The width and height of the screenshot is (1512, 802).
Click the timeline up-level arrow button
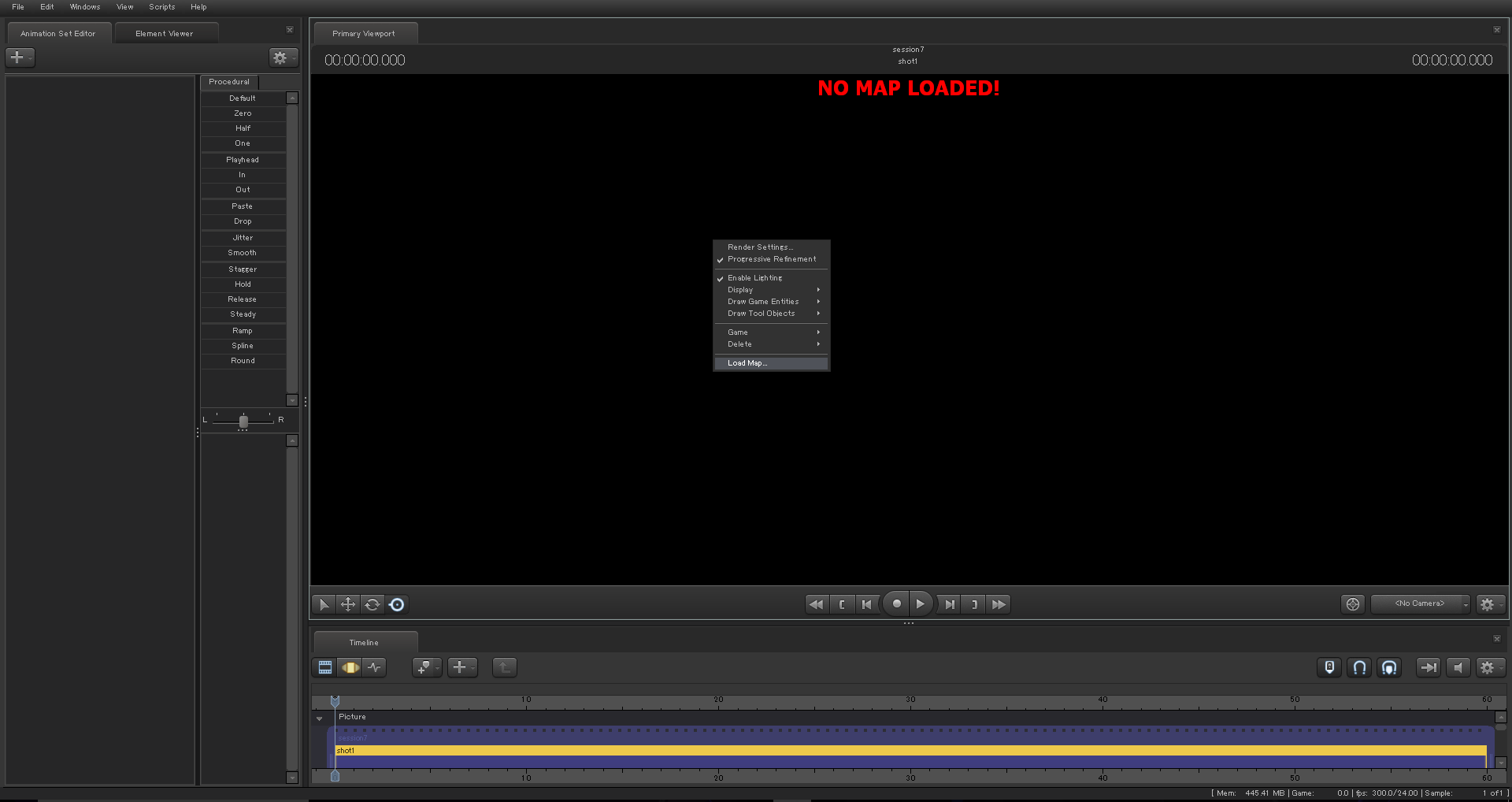point(504,667)
